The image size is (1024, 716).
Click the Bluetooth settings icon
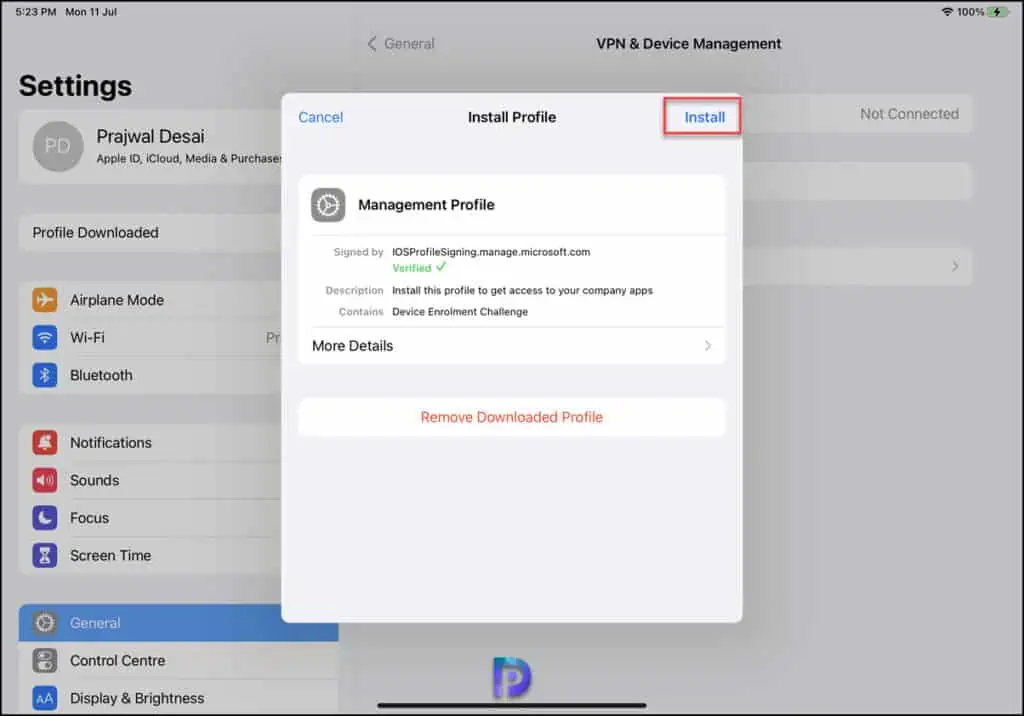pos(44,375)
